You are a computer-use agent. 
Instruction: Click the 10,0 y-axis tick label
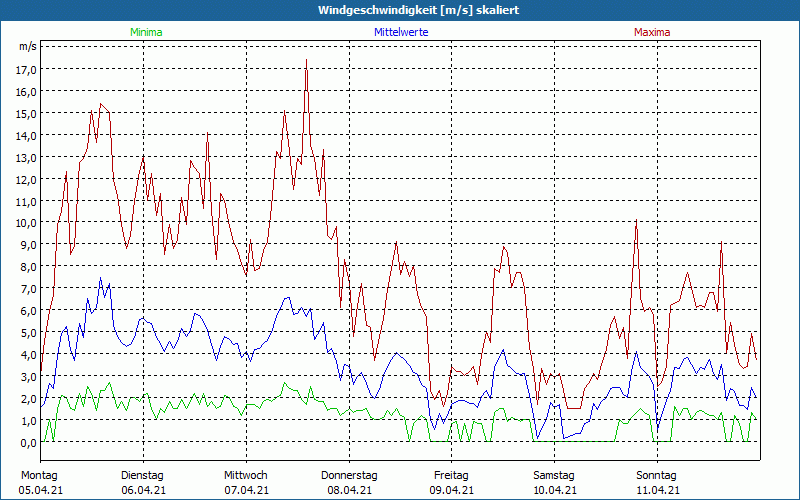(x=27, y=223)
